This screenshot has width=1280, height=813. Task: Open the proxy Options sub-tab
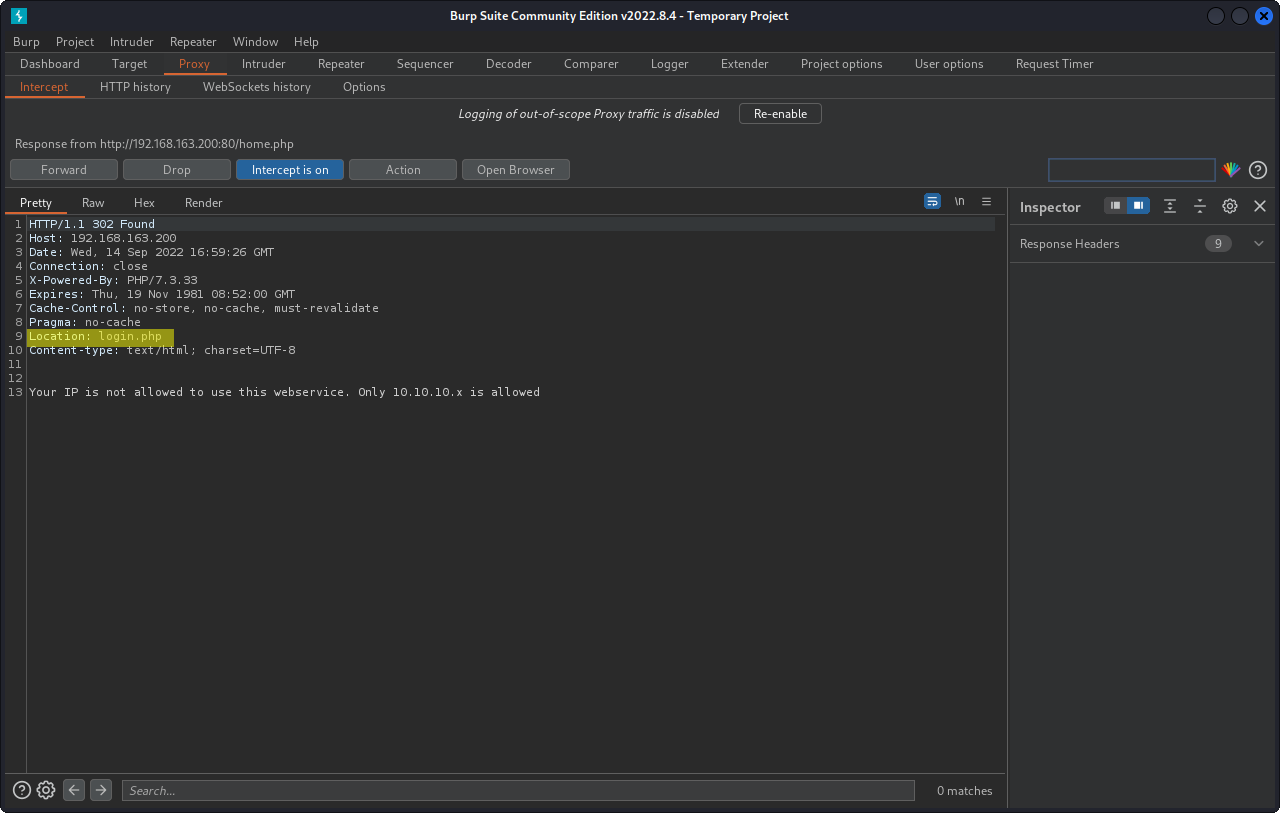click(x=364, y=87)
